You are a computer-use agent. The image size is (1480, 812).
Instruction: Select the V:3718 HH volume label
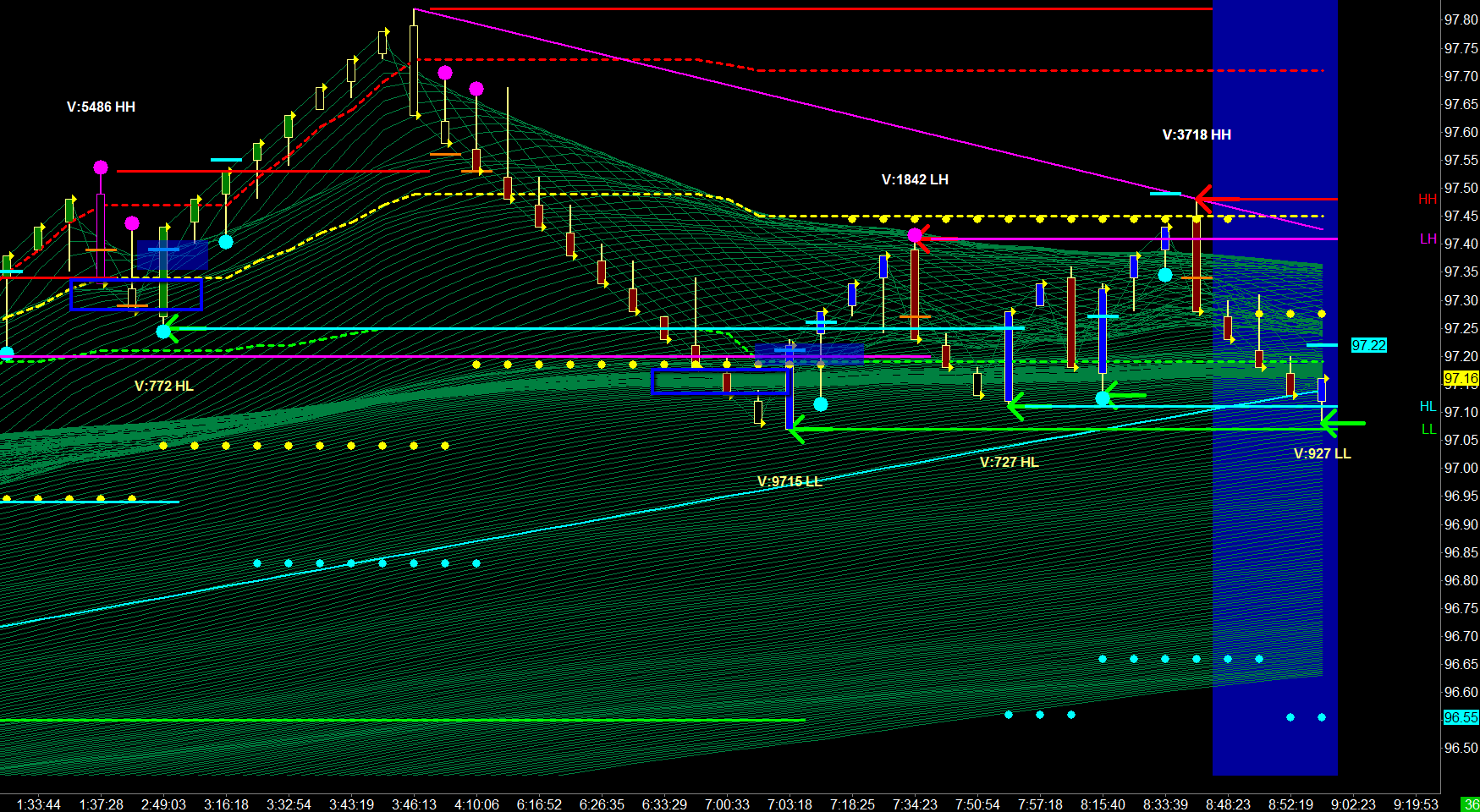pyautogui.click(x=1197, y=135)
